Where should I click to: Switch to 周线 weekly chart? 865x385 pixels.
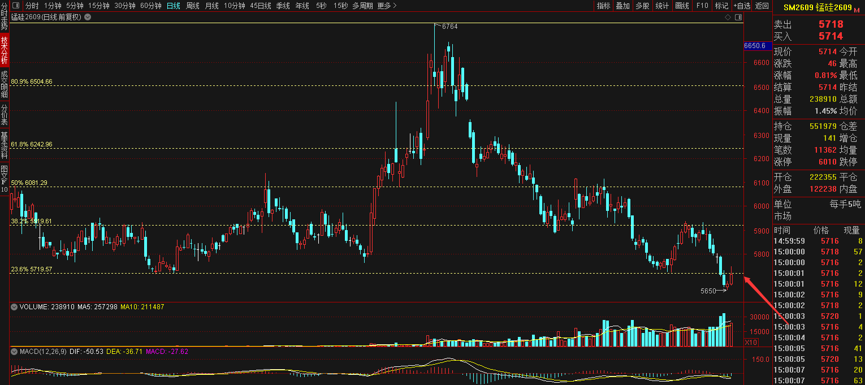pyautogui.click(x=193, y=6)
